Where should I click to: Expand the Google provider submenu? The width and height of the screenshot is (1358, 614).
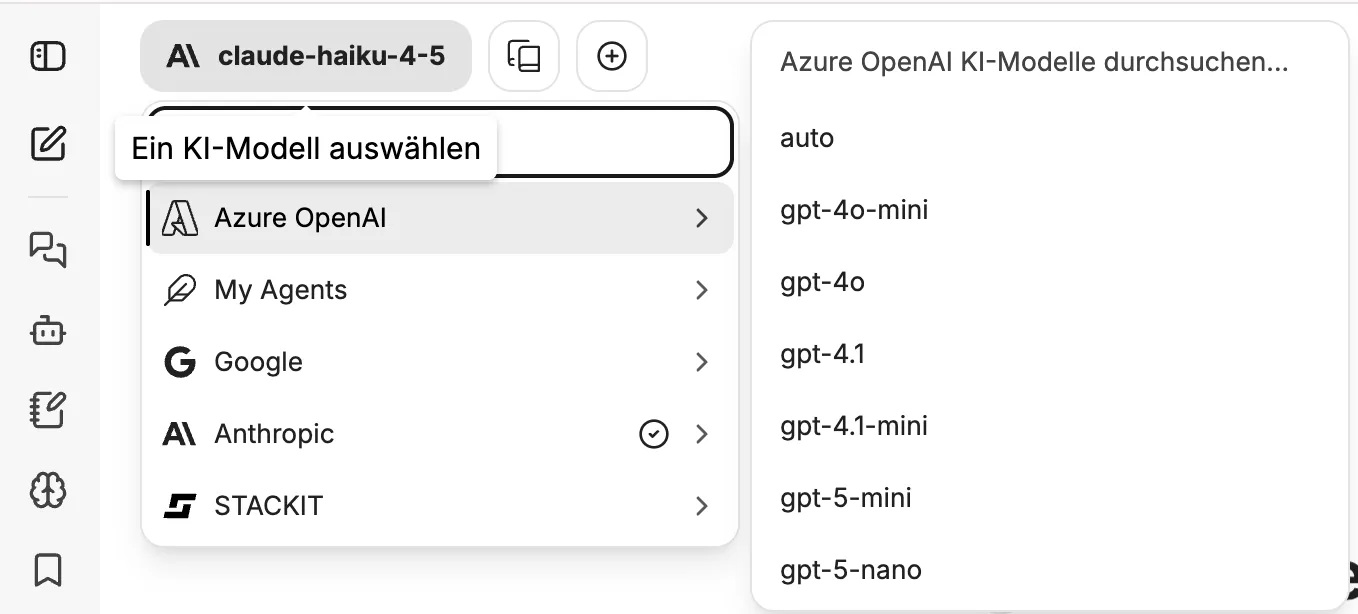pos(440,362)
